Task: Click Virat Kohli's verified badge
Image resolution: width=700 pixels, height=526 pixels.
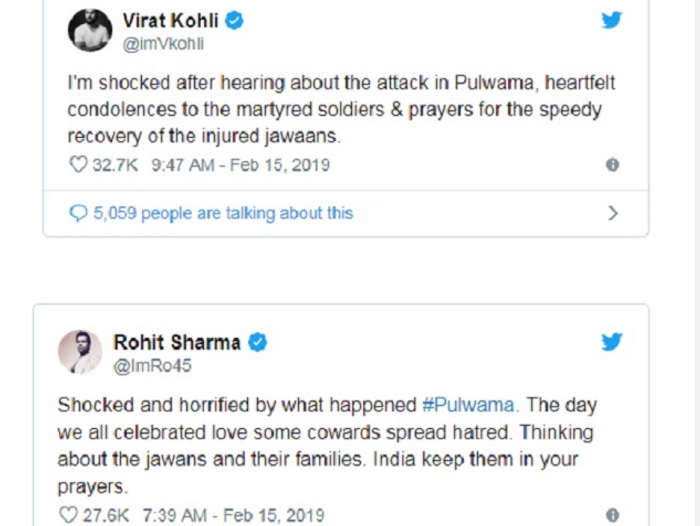Action: coord(234,21)
